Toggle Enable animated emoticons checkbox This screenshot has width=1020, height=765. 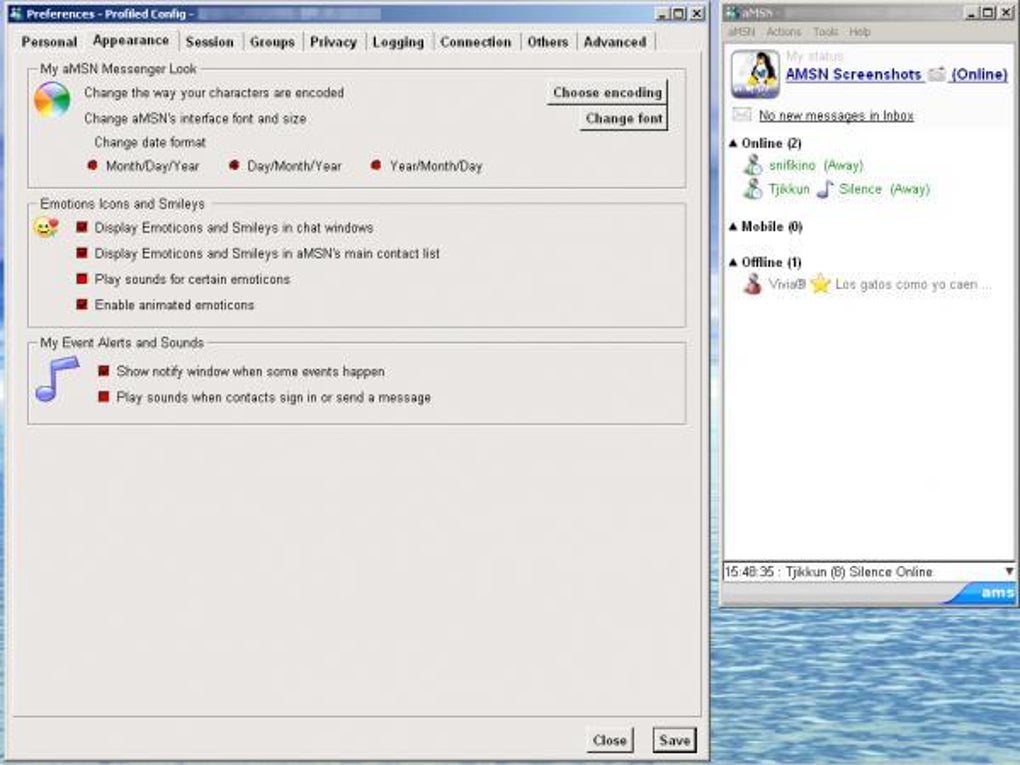(82, 304)
